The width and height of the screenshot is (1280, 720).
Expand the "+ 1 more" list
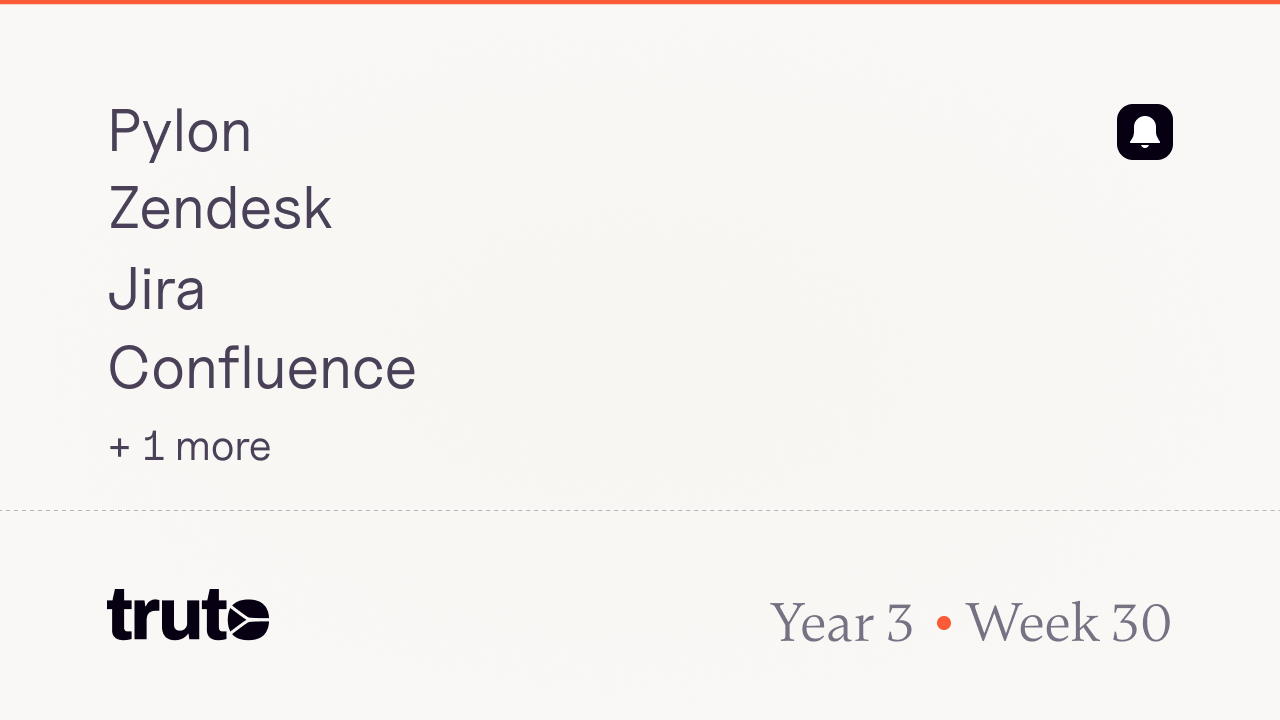(x=189, y=446)
